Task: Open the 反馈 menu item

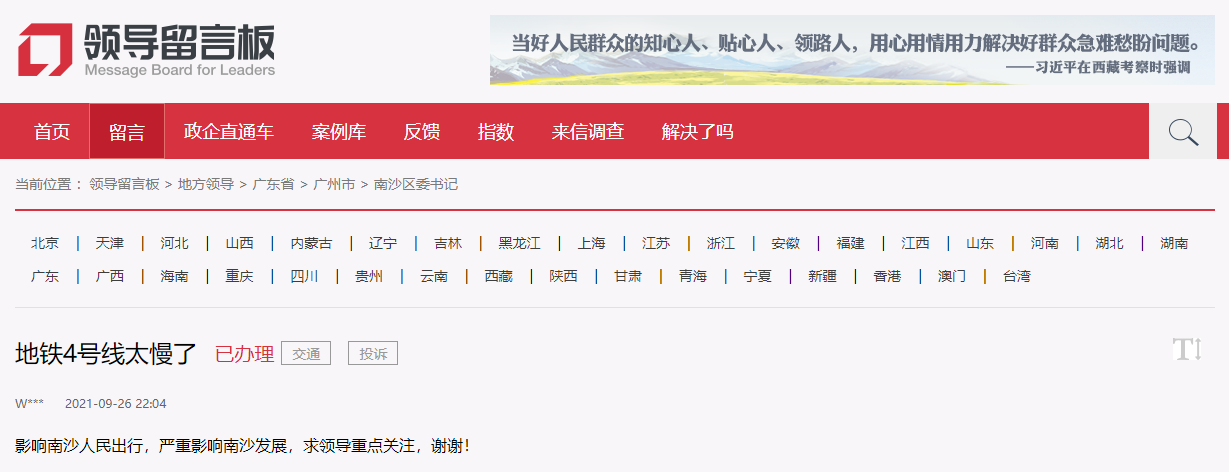Action: point(422,132)
